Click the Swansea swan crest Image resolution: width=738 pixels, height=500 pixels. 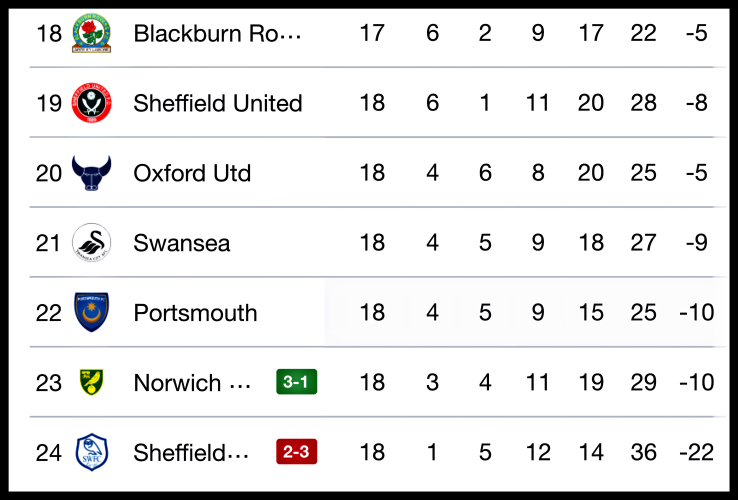(x=92, y=243)
